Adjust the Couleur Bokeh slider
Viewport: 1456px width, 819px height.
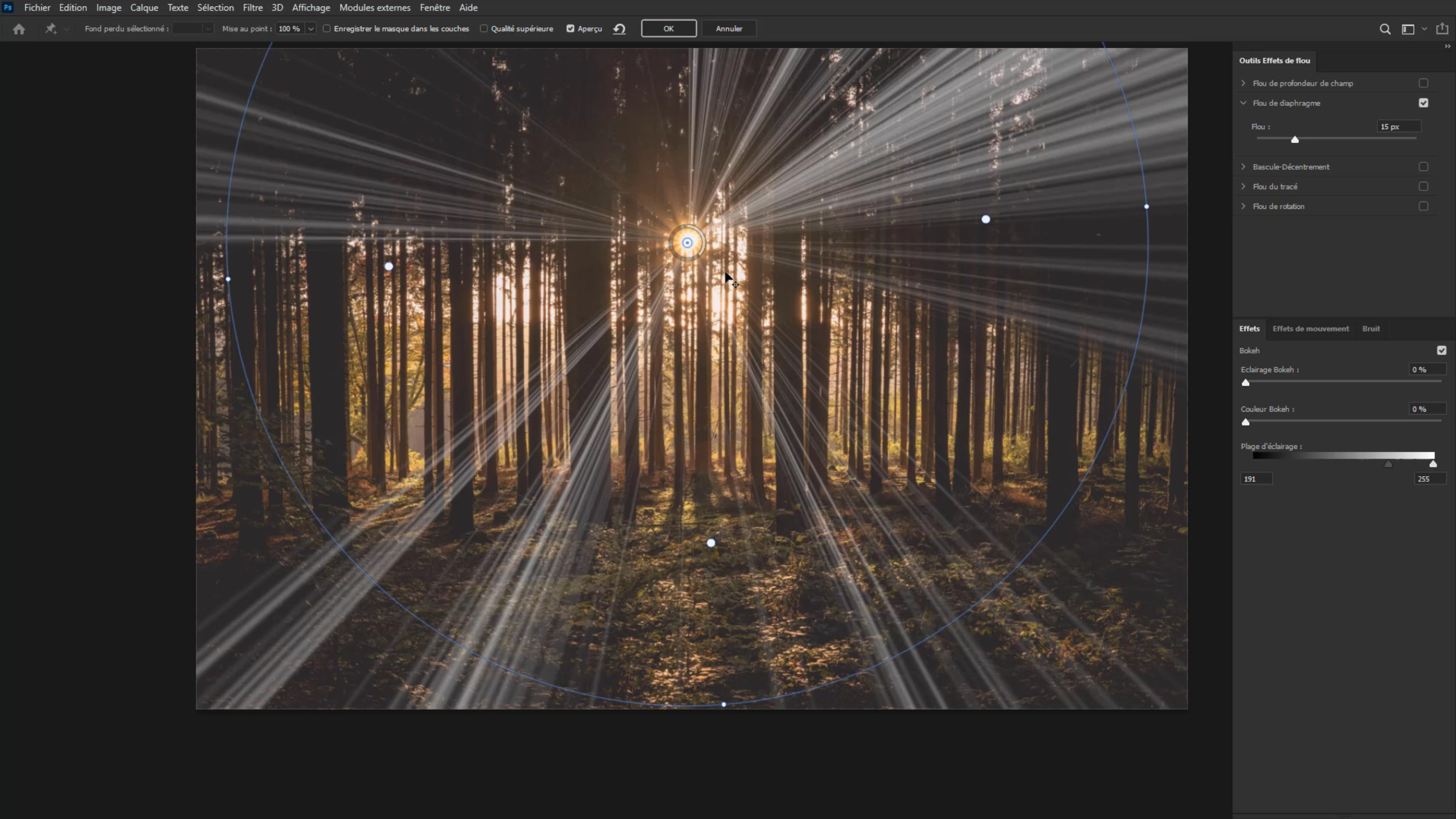coord(1246,422)
